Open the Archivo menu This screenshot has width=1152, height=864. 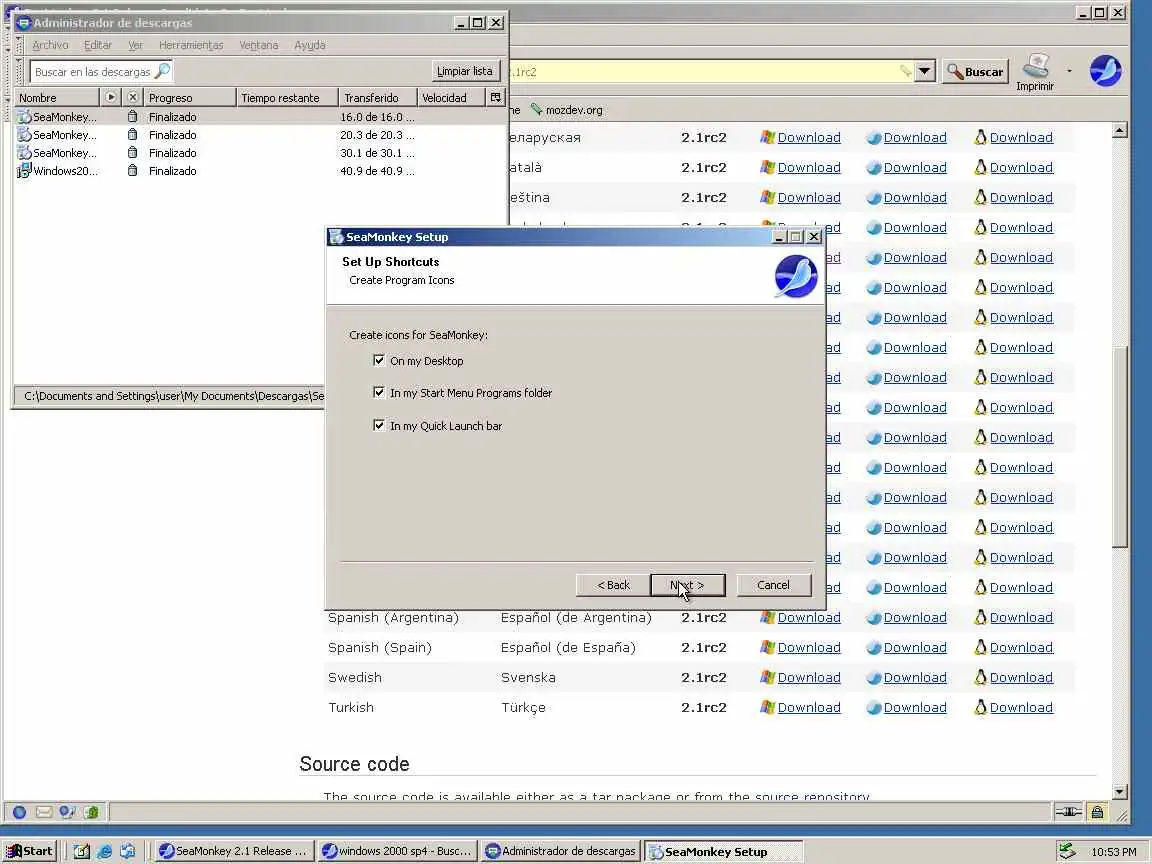(x=50, y=45)
